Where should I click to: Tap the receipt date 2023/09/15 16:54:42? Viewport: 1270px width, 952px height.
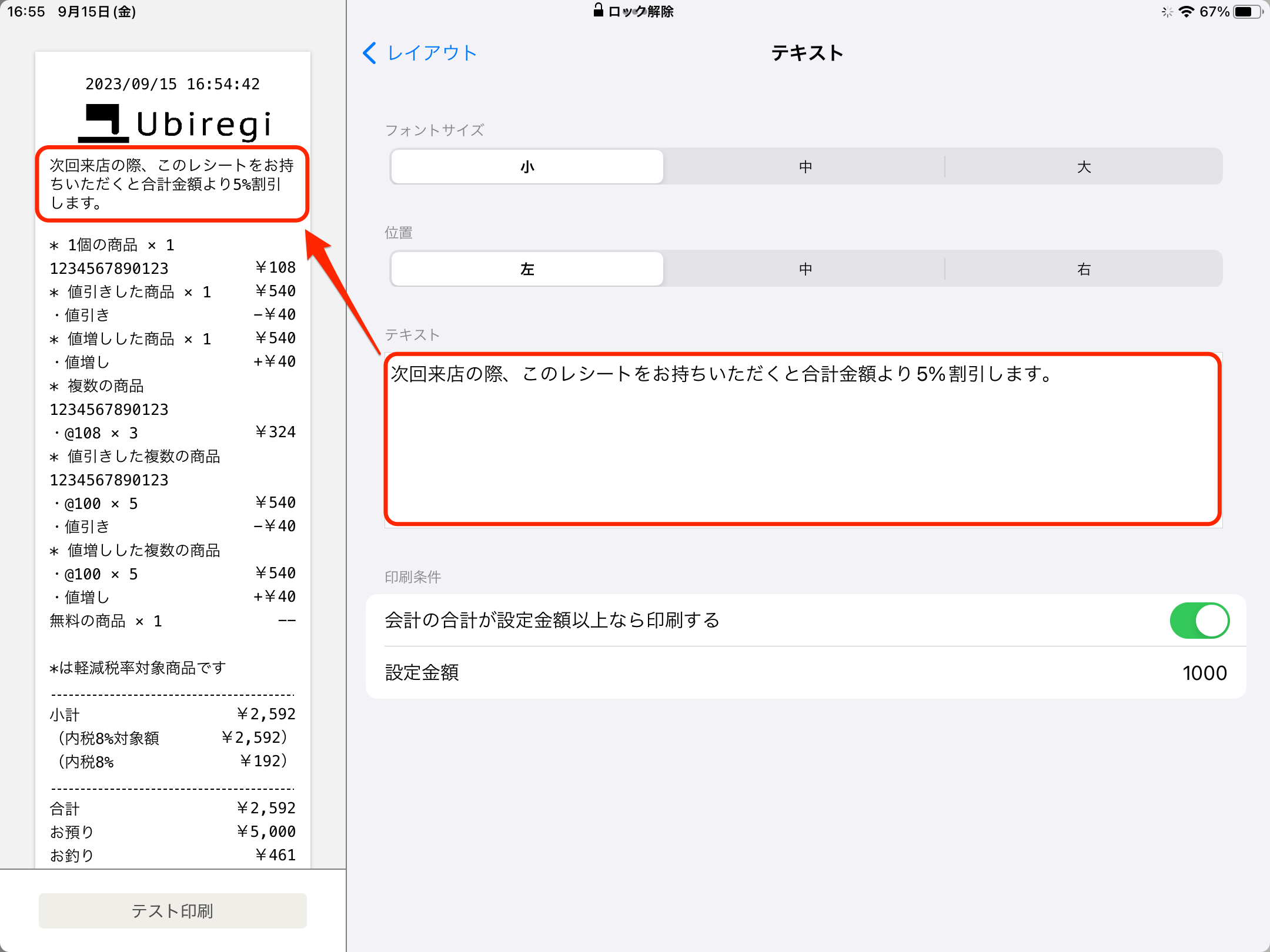pyautogui.click(x=173, y=85)
